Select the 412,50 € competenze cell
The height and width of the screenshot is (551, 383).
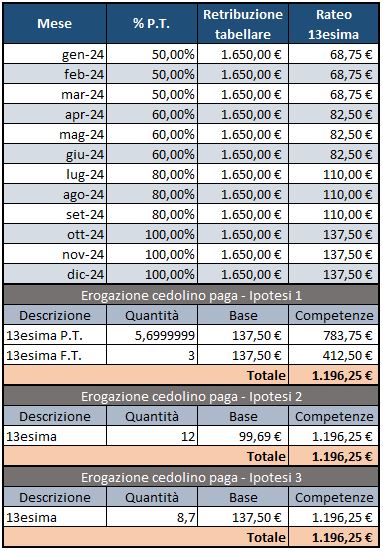pos(333,356)
